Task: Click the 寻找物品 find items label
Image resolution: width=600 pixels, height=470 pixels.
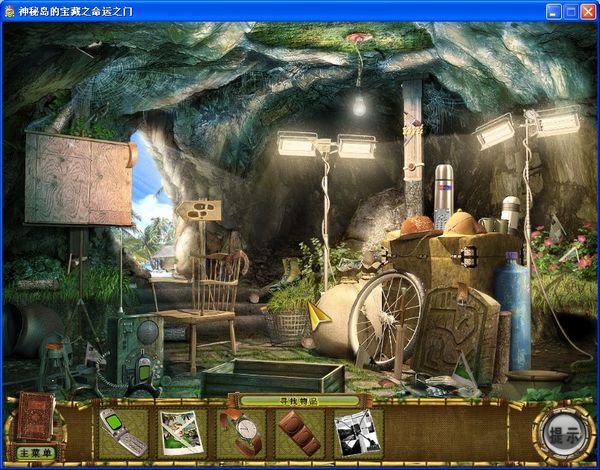Action: tap(300, 401)
